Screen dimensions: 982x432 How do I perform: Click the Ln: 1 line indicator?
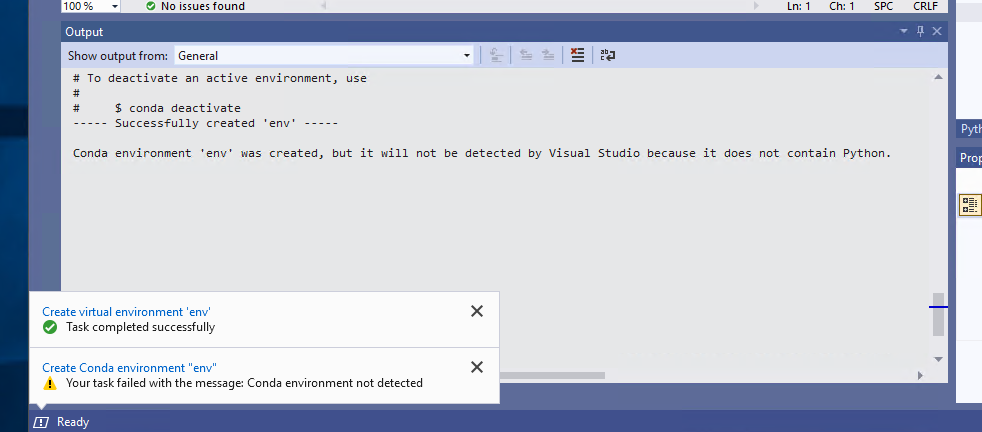799,6
